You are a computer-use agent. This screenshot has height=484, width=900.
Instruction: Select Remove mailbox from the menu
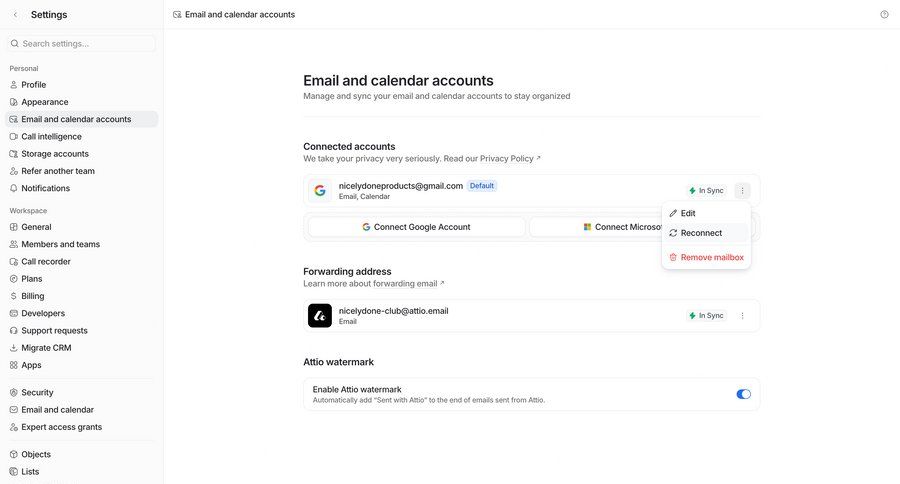(711, 257)
